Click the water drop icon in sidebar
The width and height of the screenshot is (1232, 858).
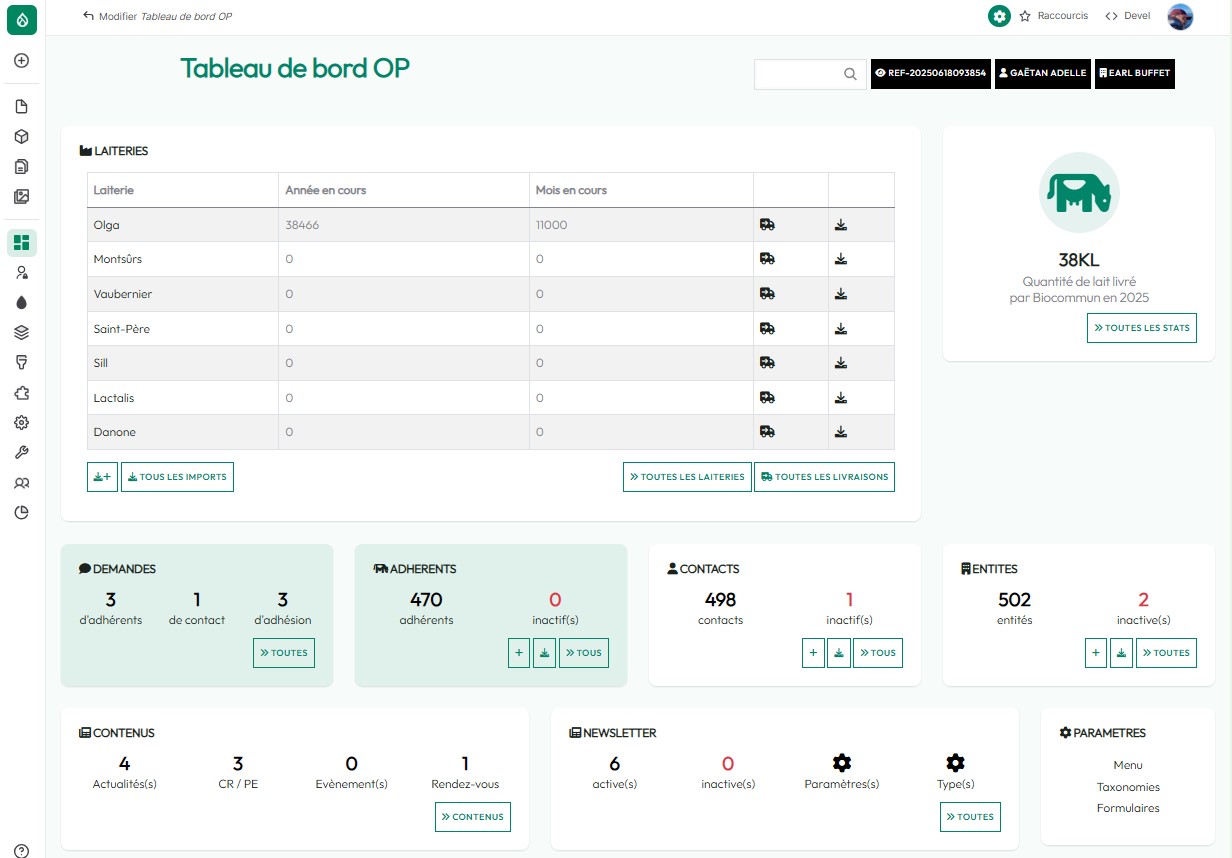[22, 302]
